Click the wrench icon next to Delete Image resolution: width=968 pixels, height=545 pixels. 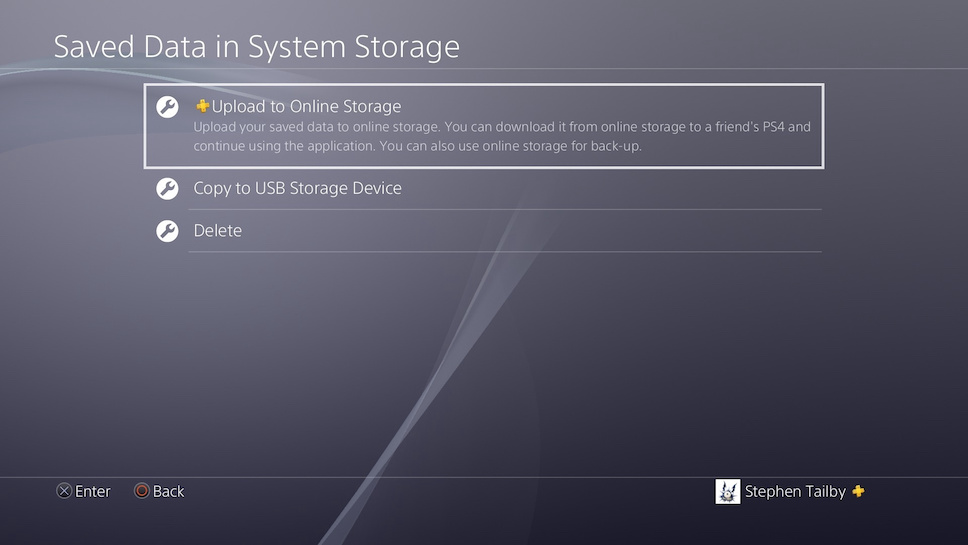click(x=167, y=230)
